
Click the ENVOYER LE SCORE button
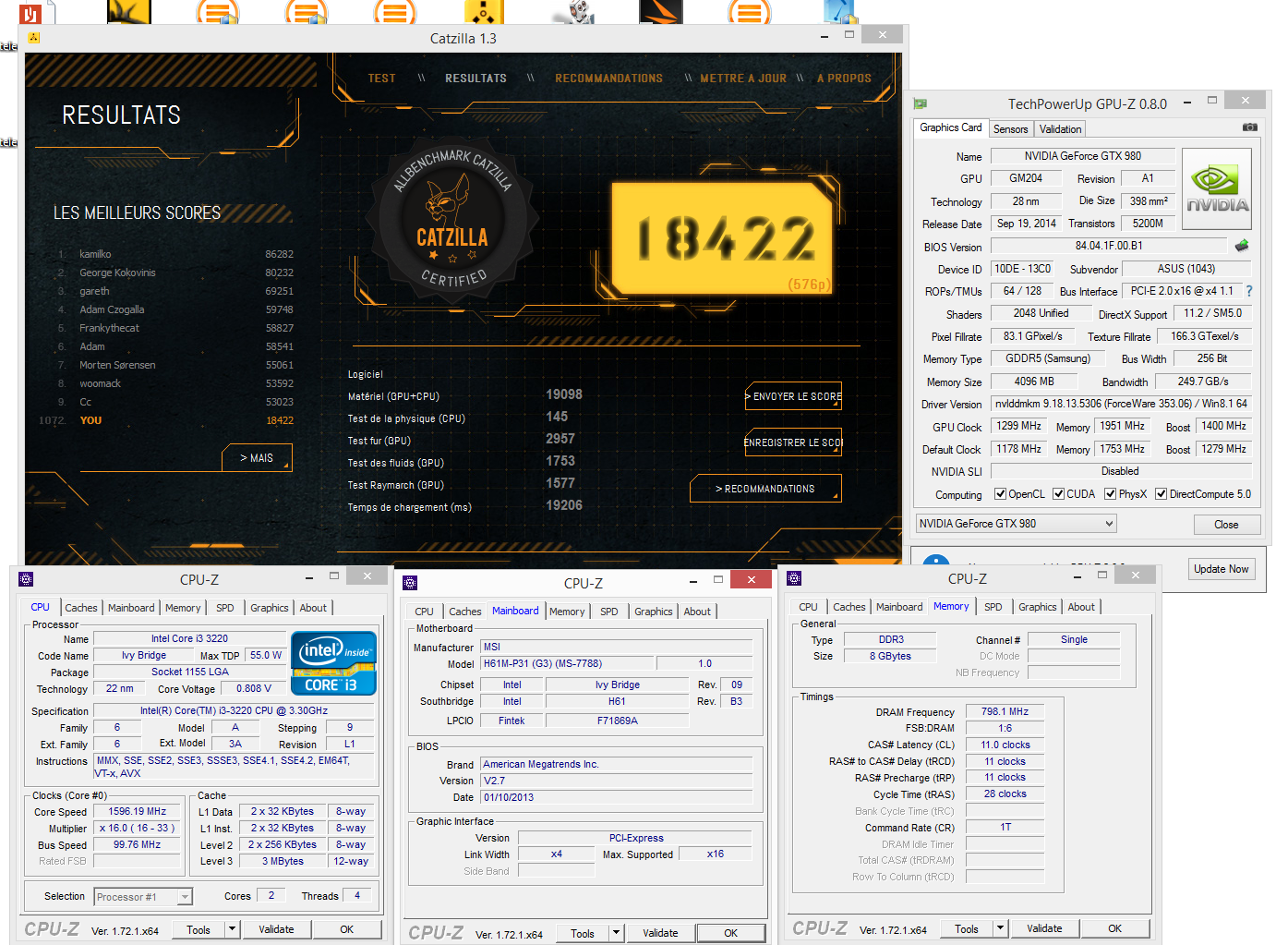[x=794, y=396]
